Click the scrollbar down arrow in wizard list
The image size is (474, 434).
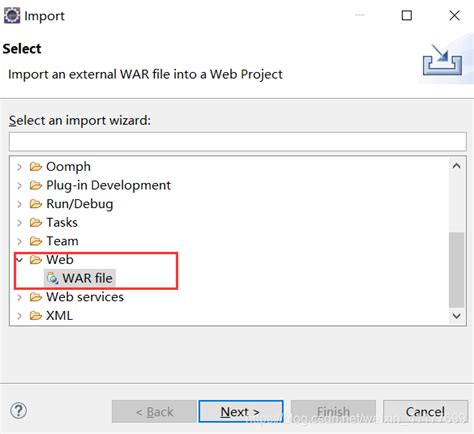(x=456, y=316)
